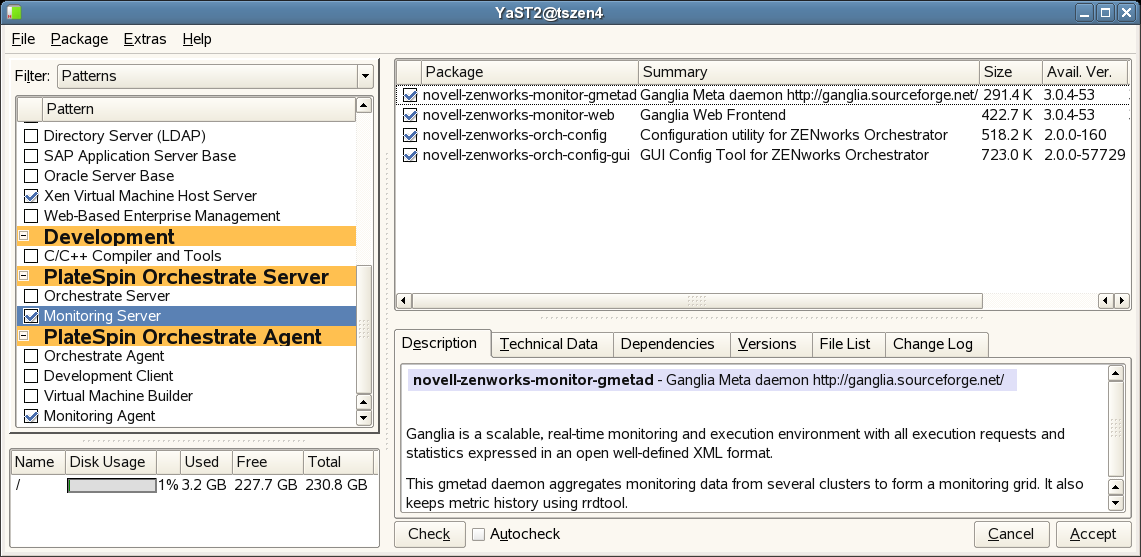The image size is (1141, 557).
Task: Click the Free column header
Action: [x=267, y=462]
